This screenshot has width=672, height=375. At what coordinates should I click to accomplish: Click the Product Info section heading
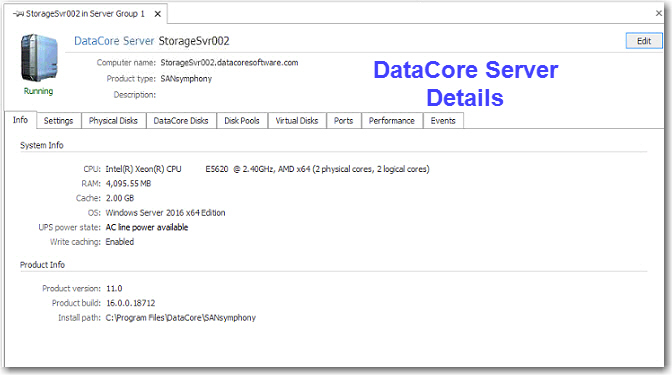click(42, 265)
